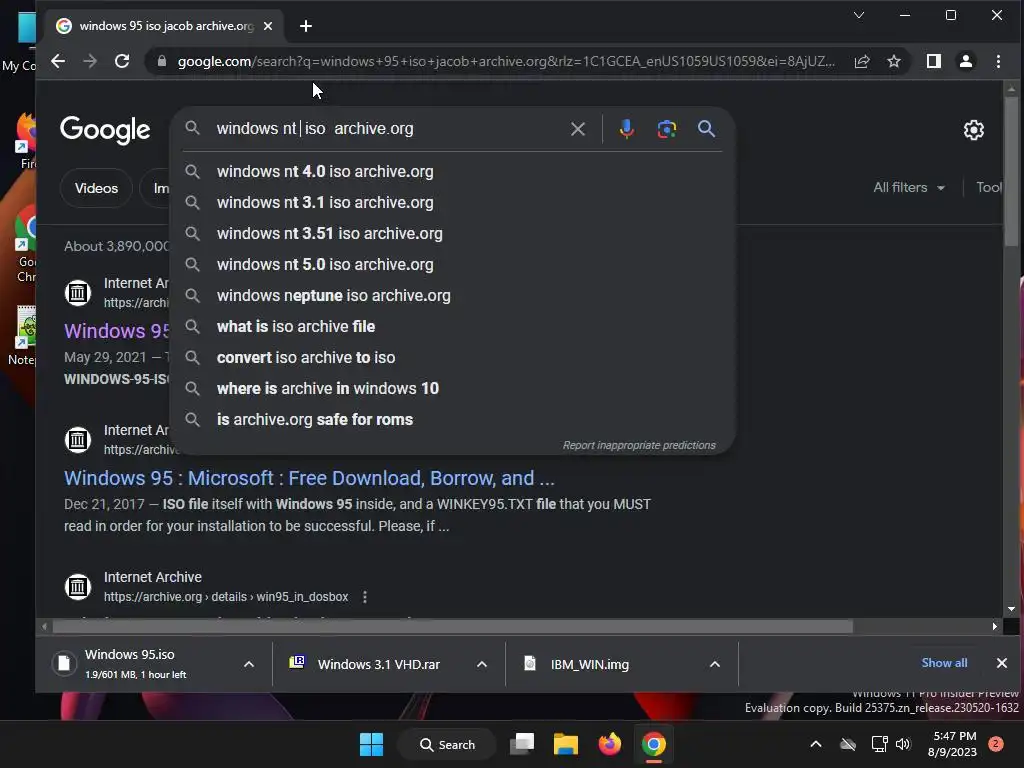The image size is (1024, 768).
Task: Open Firefox from the taskbar
Action: [x=610, y=744]
